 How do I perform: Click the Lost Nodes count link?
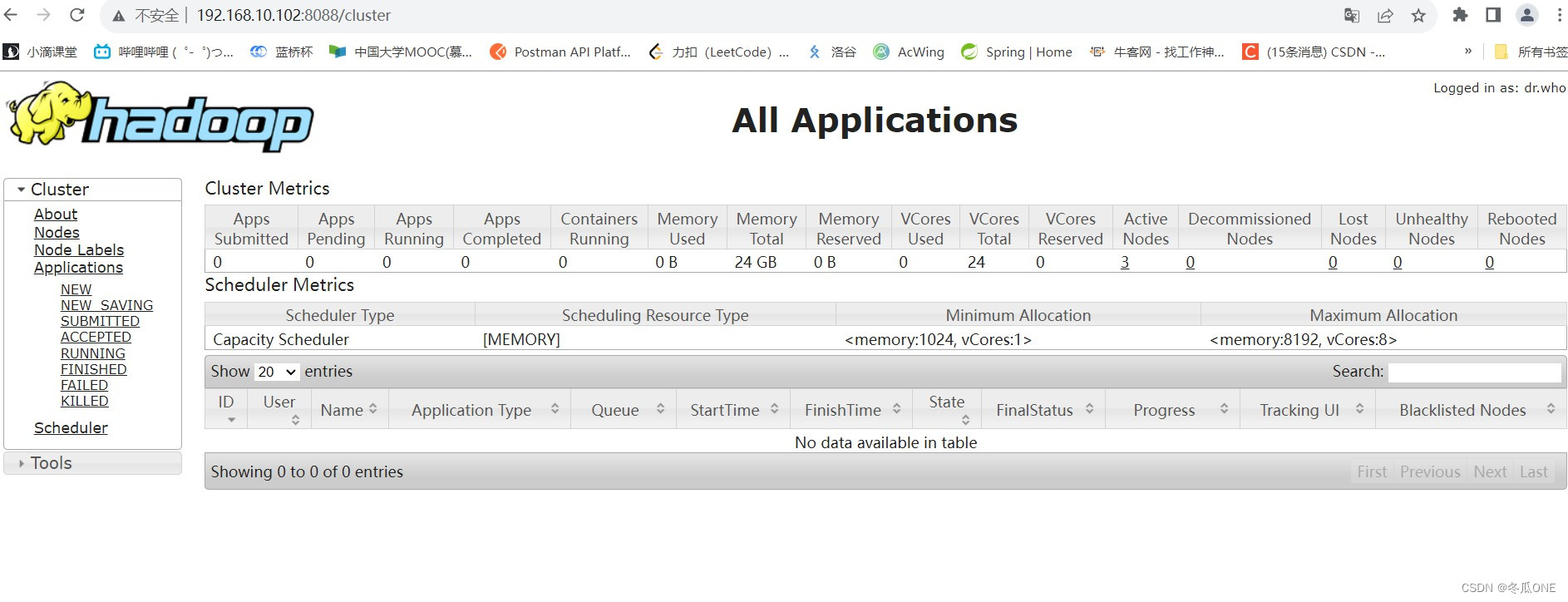coord(1333,263)
